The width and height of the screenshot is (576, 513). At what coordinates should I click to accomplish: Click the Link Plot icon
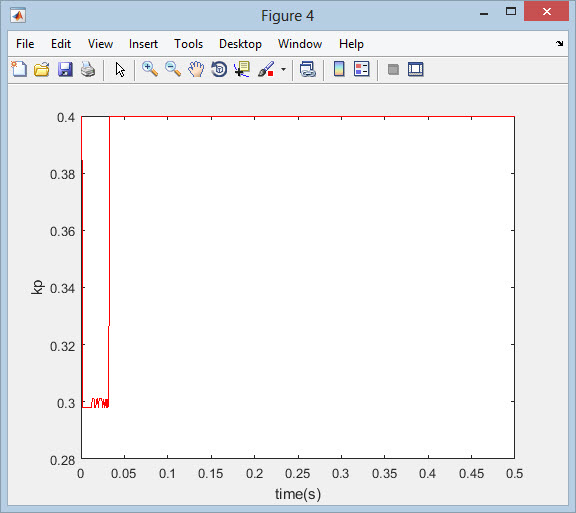pos(307,69)
